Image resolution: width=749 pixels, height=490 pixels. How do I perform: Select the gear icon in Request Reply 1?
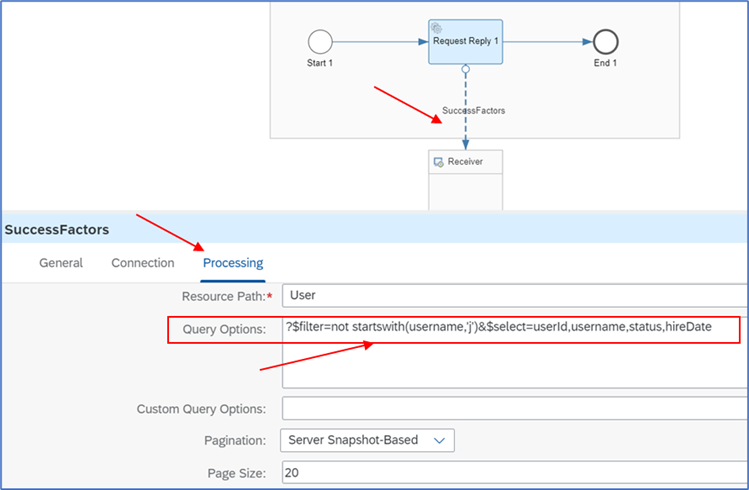(436, 28)
